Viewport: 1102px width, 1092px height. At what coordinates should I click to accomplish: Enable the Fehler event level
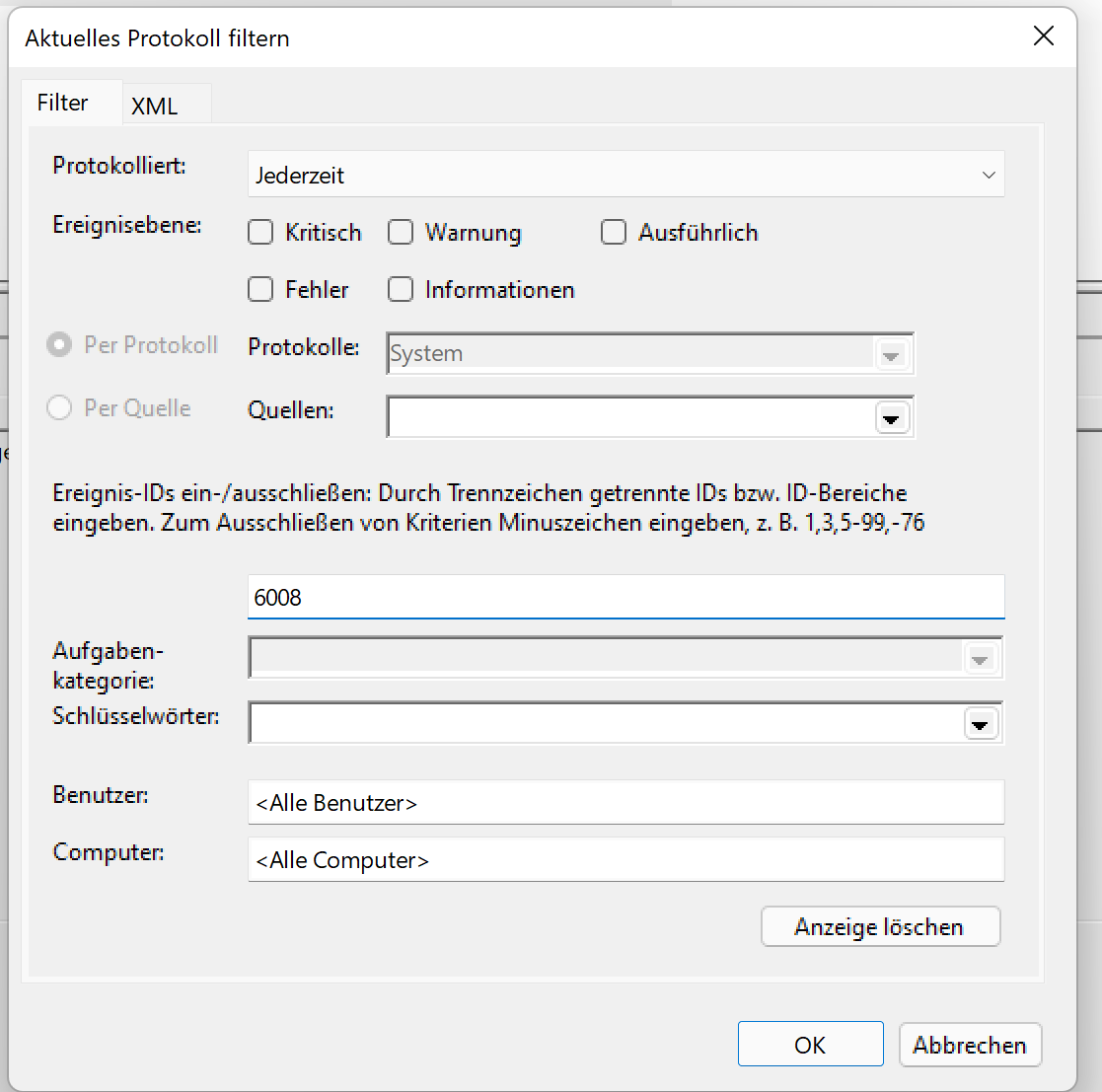[x=260, y=290]
